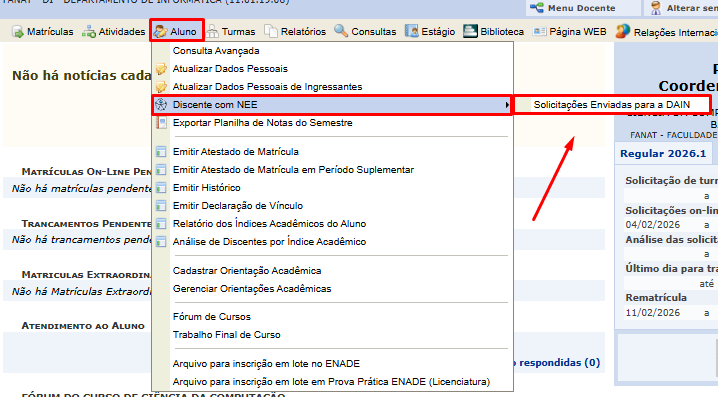The image size is (718, 397).
Task: Click the Relações Internacionais globe icon
Action: coord(623,31)
